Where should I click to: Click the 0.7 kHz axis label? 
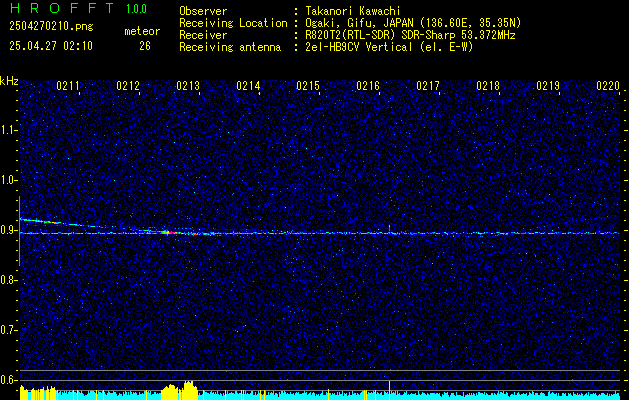8,330
